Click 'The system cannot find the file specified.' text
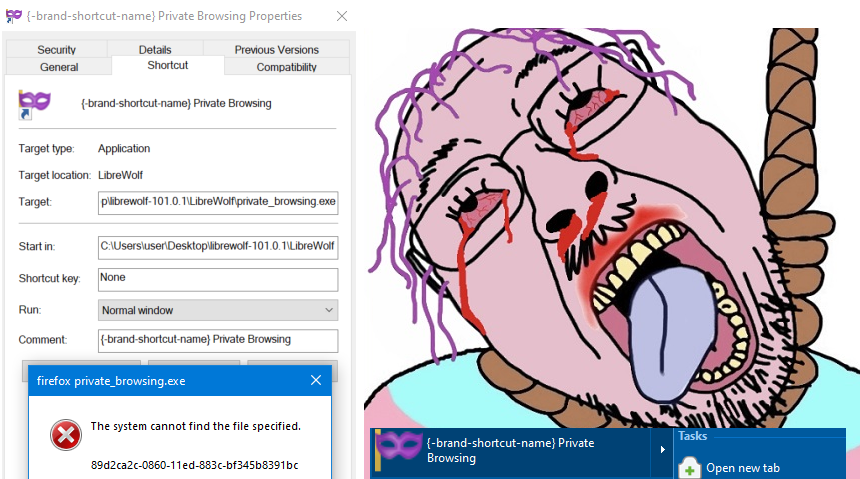The image size is (860, 479). coord(195,426)
